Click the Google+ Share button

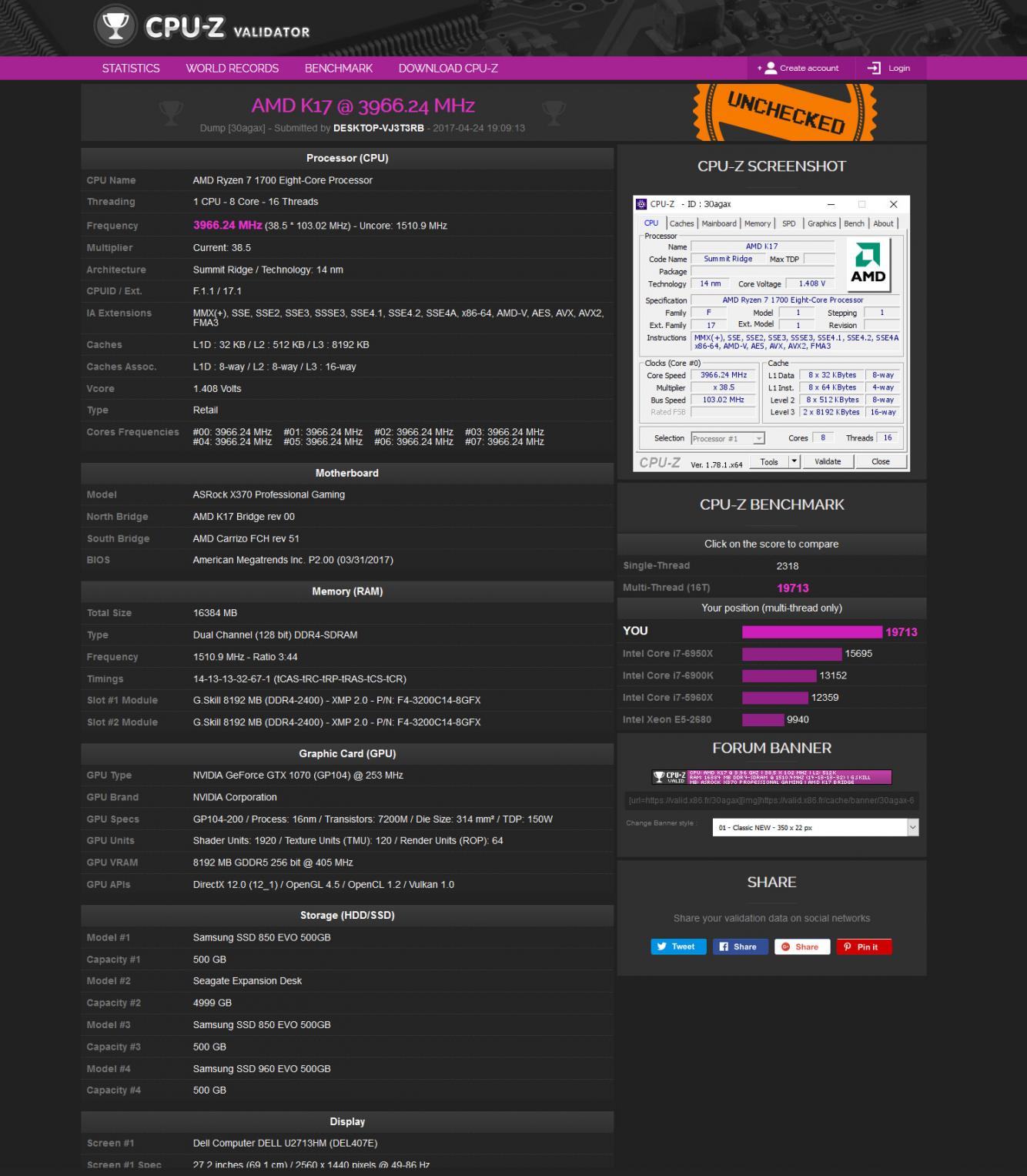pos(801,946)
